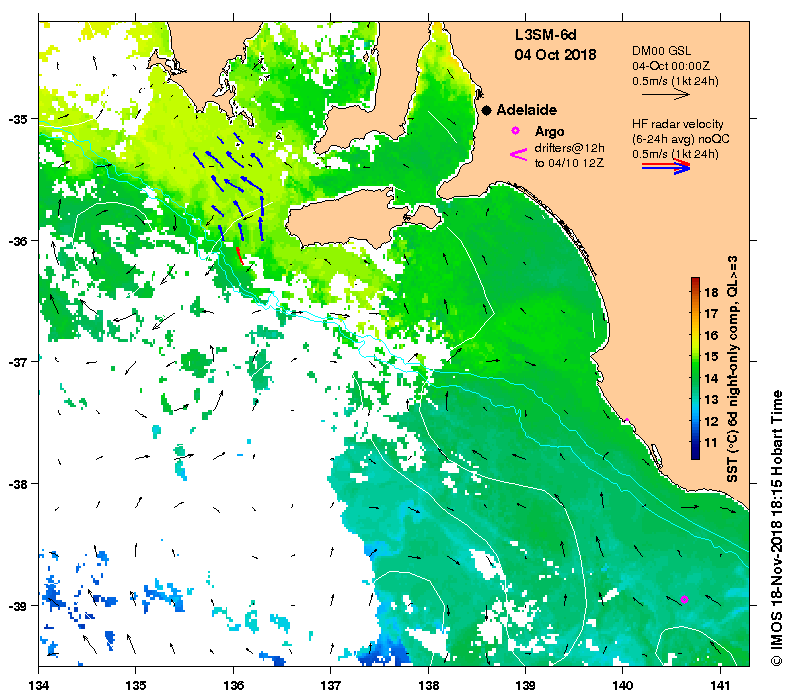Click the '-37' latitude axis label
The image size is (791, 700).
point(17,362)
